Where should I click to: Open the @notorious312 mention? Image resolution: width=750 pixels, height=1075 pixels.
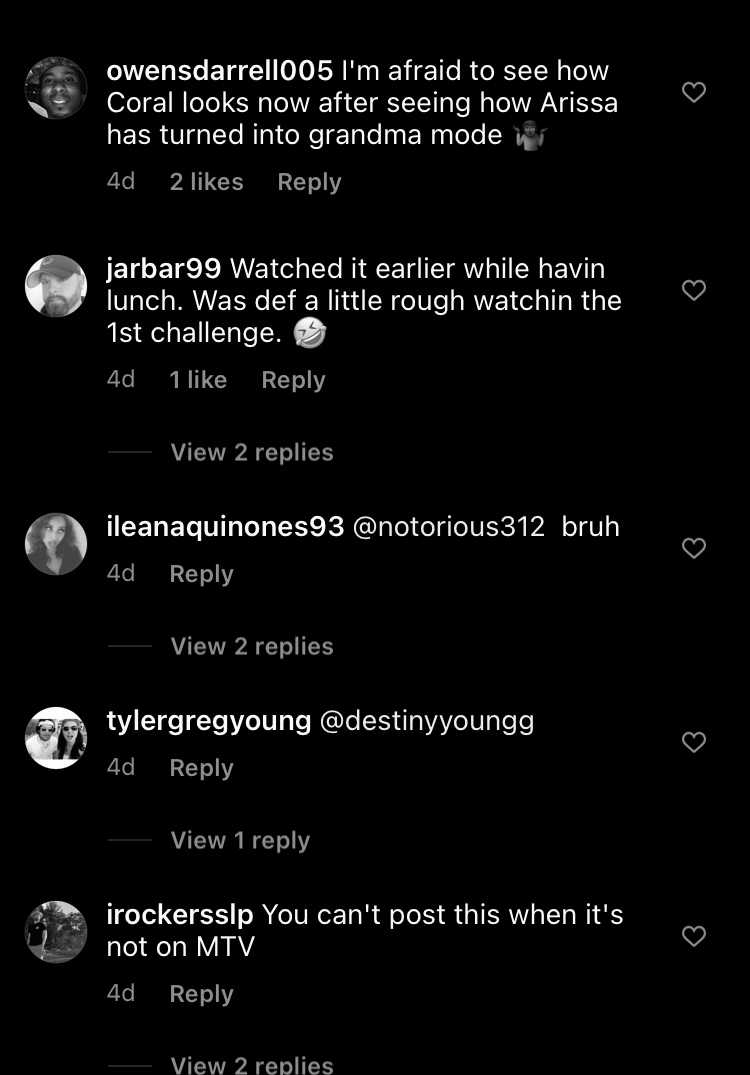448,527
